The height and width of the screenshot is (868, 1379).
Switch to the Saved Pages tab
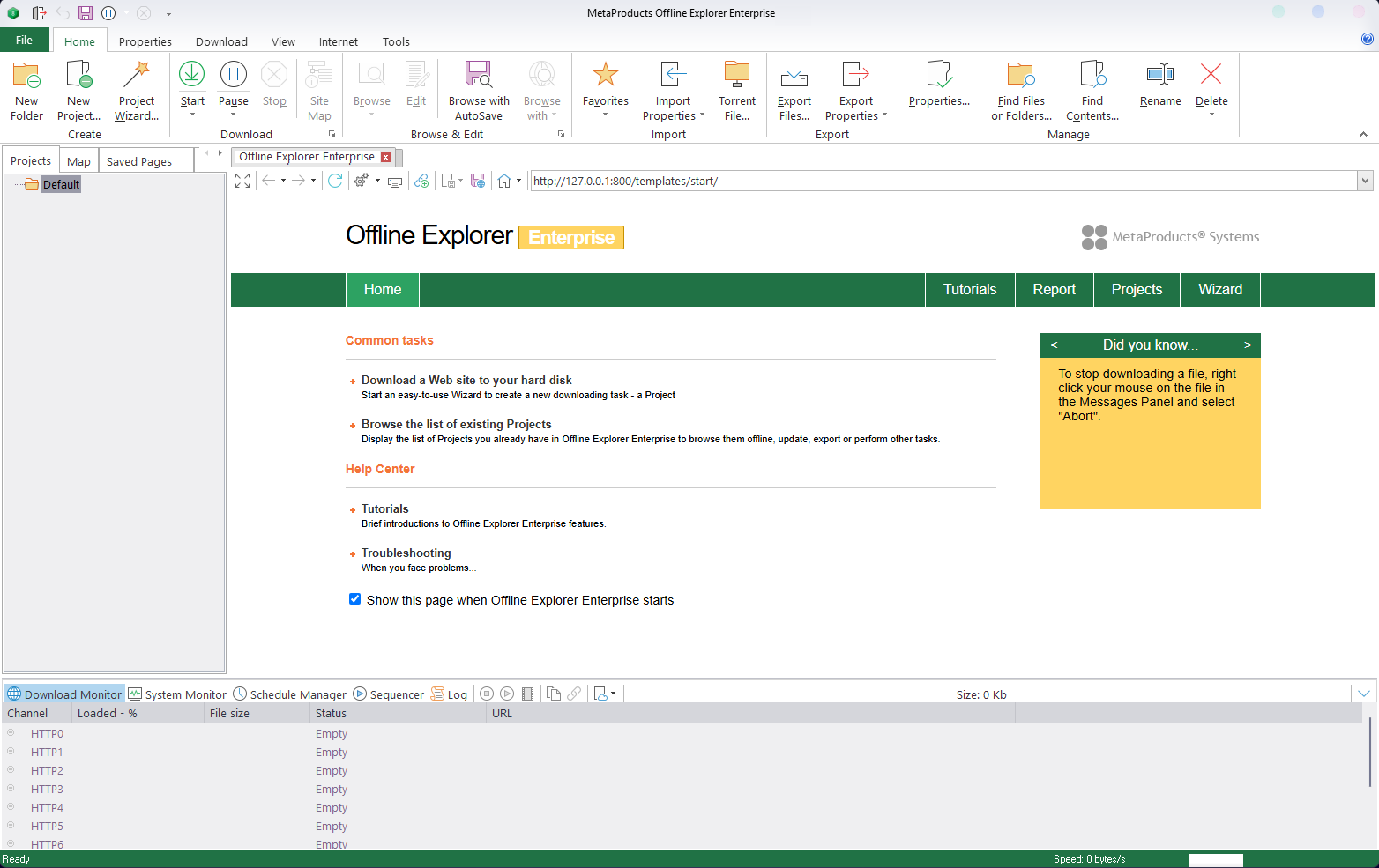click(x=139, y=161)
